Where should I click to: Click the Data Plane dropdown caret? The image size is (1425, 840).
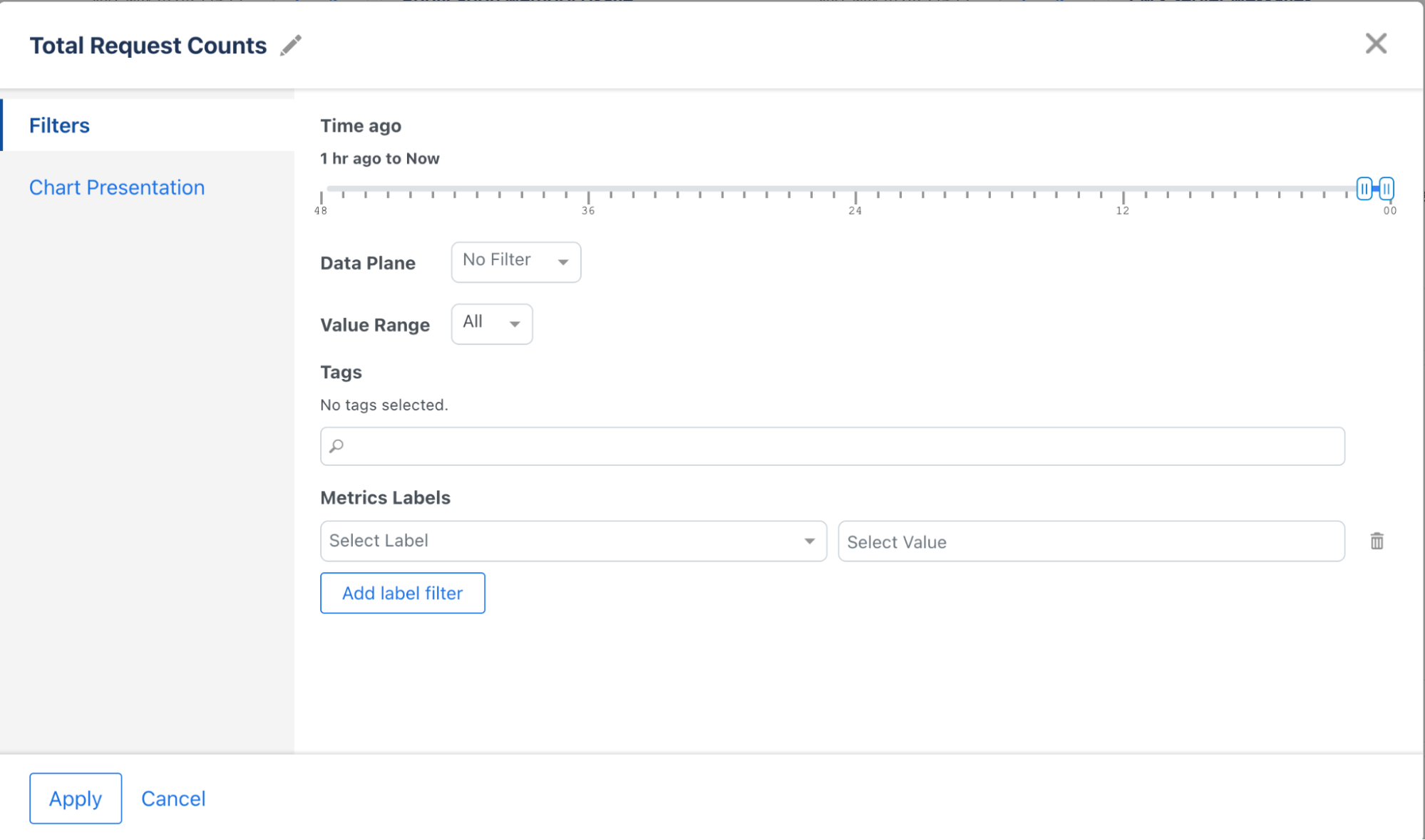click(563, 262)
